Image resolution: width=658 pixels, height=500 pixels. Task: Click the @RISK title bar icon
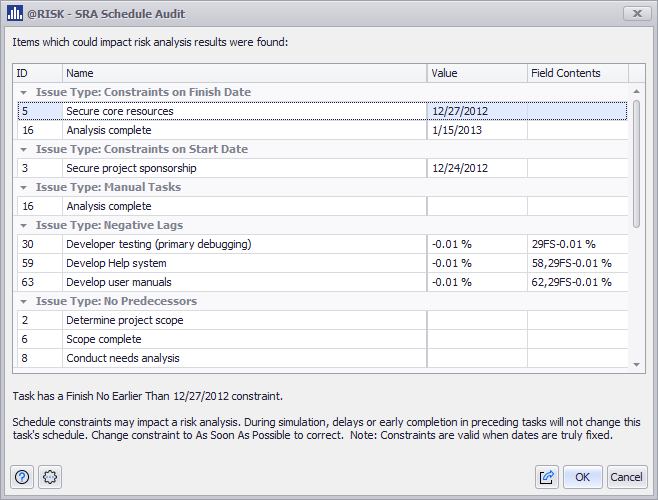pos(14,14)
